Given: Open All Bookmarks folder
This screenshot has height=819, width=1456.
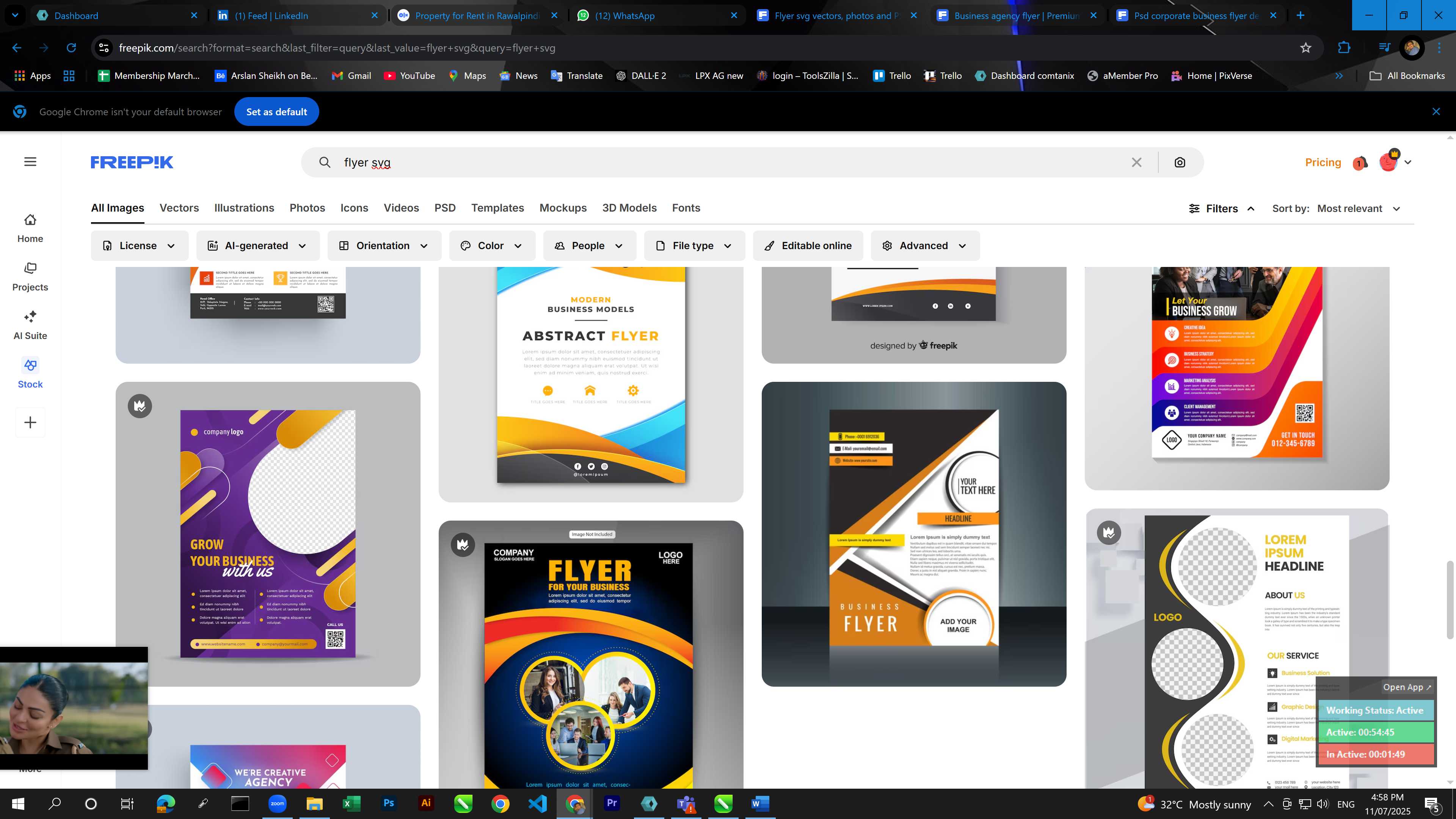Looking at the screenshot, I should click(1407, 76).
